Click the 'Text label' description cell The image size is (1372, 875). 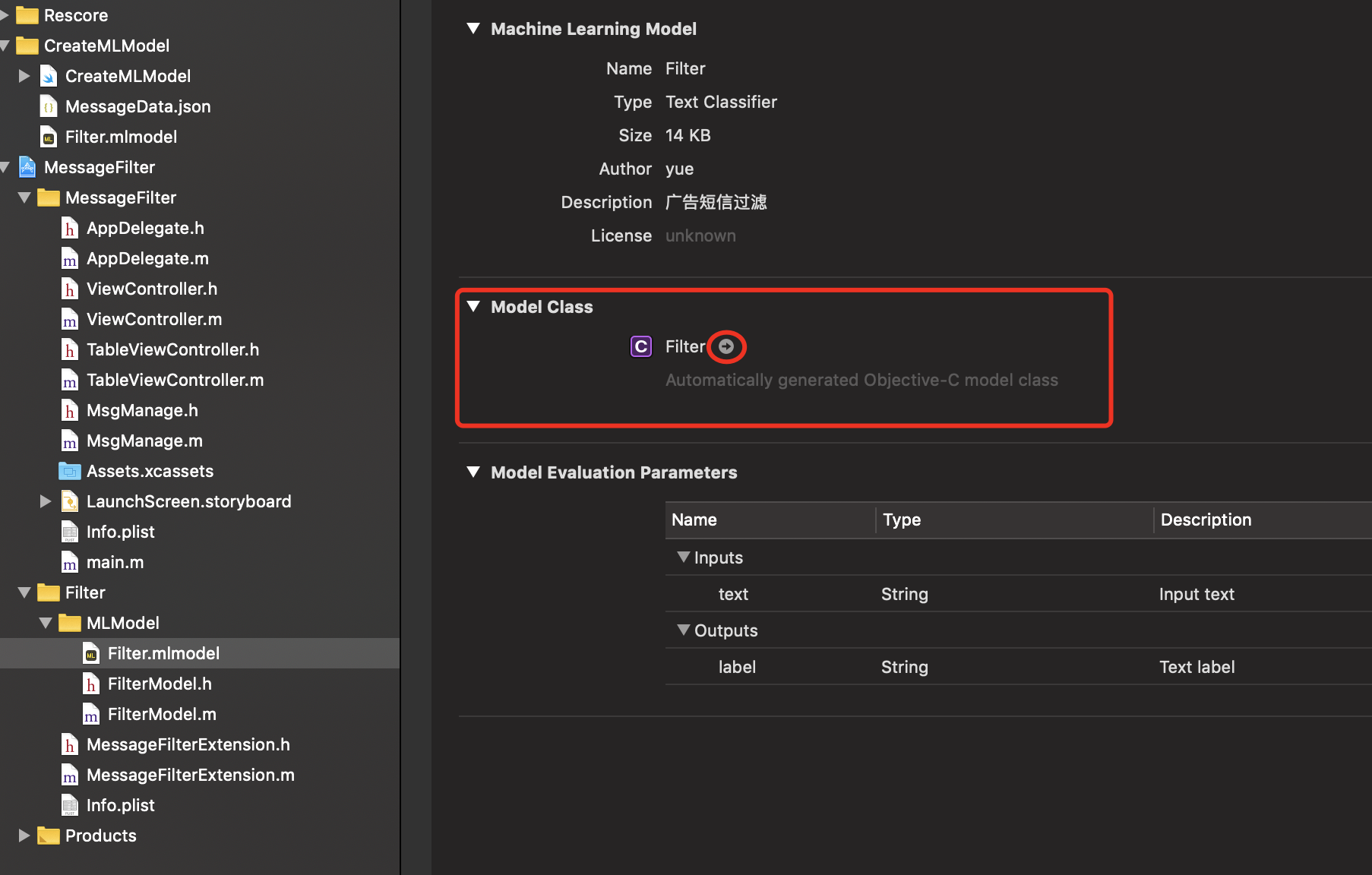coord(1197,667)
